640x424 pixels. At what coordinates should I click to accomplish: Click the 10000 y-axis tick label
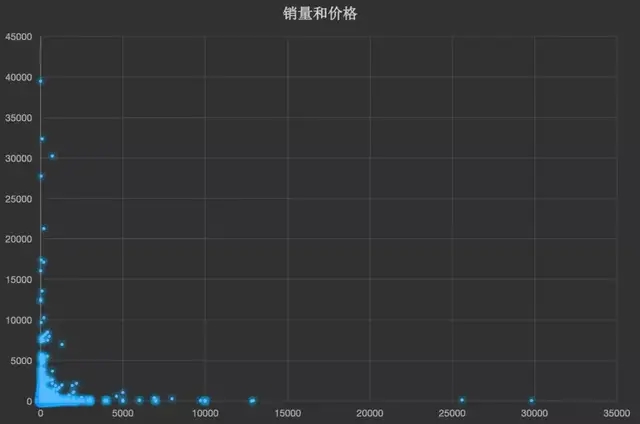click(x=19, y=320)
